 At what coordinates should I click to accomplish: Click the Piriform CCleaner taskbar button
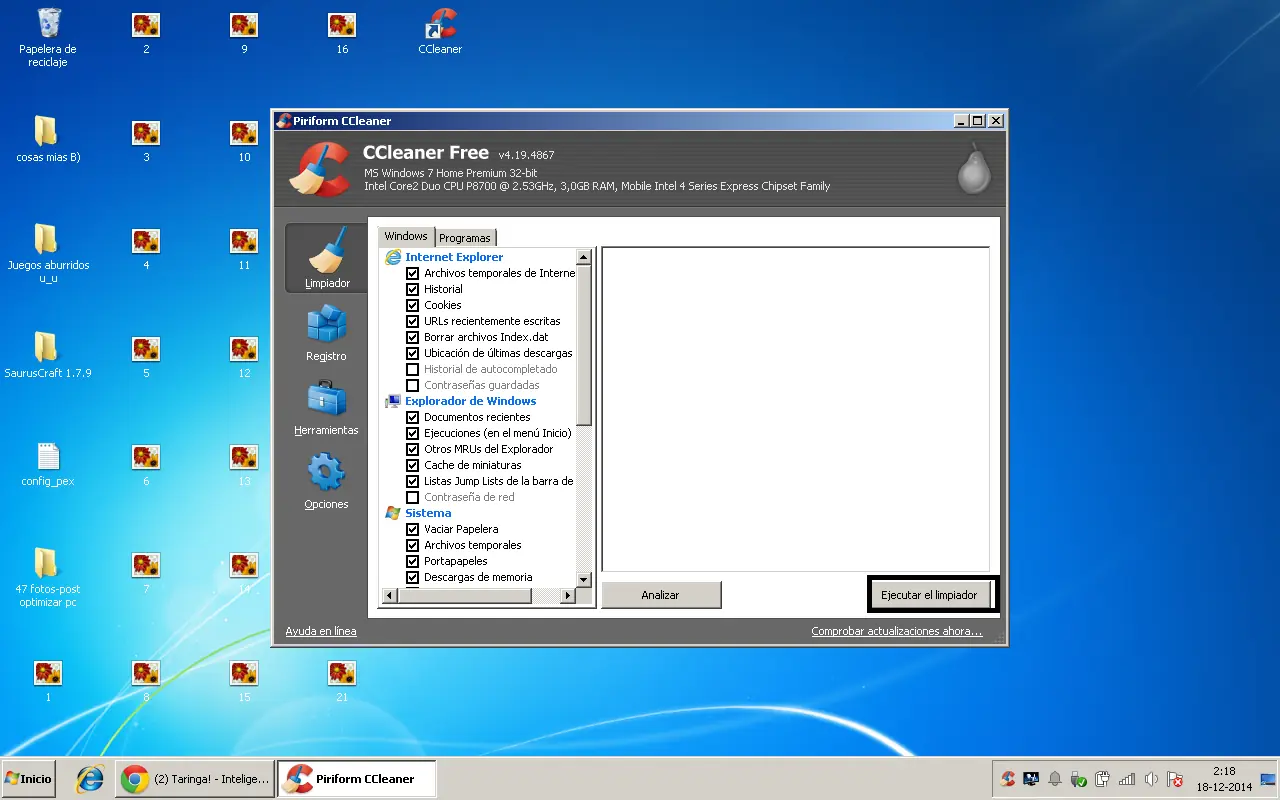358,779
